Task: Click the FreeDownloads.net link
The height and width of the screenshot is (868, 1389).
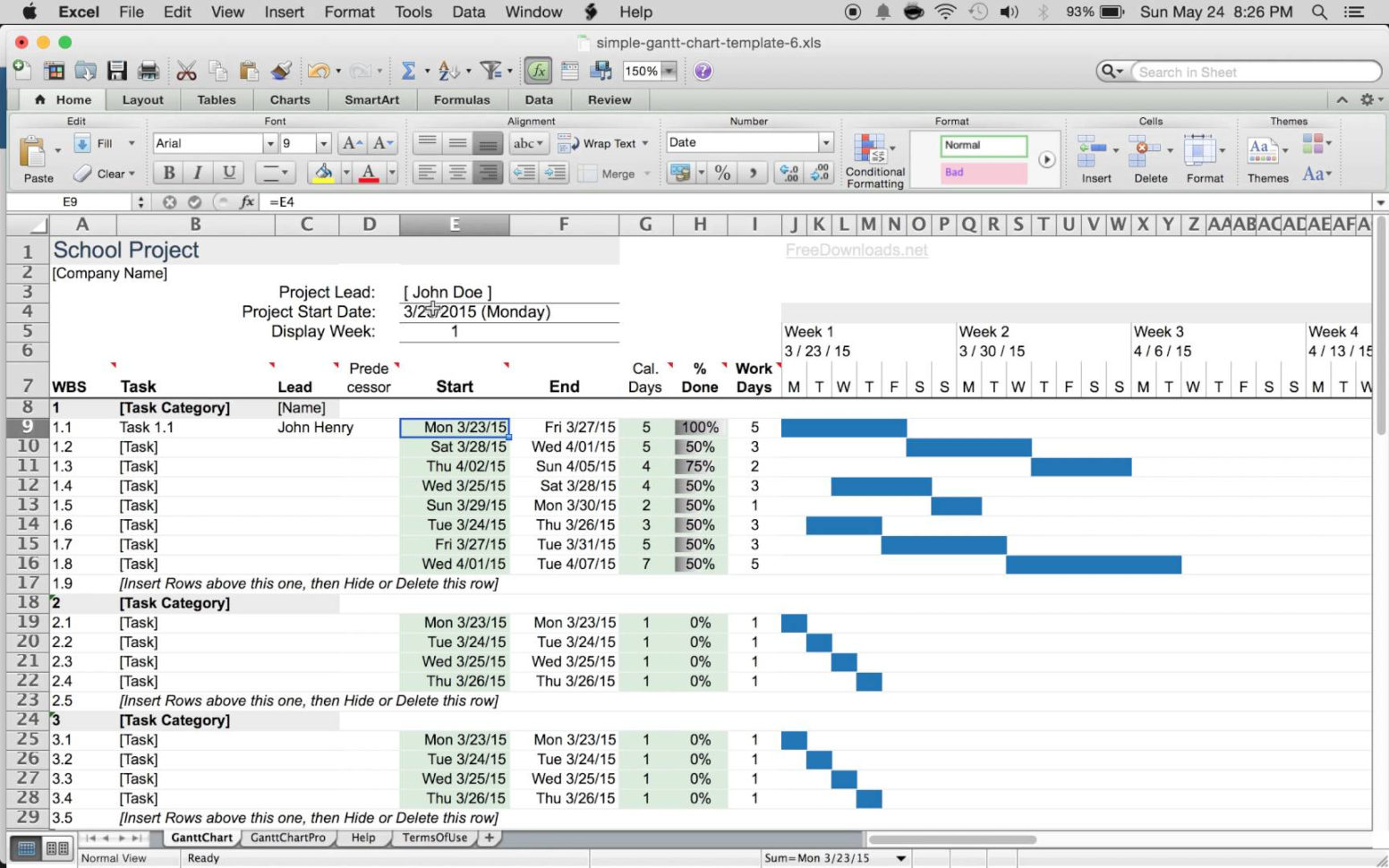Action: coord(856,251)
